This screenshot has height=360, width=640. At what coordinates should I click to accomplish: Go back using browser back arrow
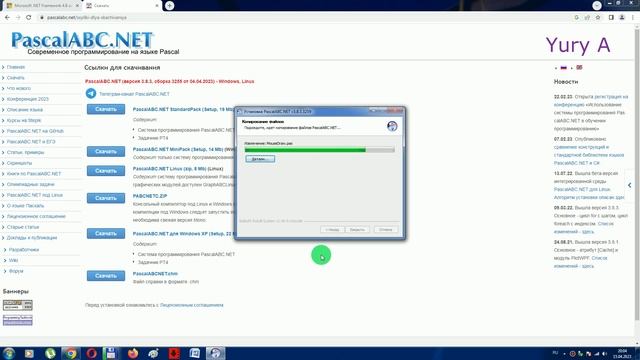(7, 18)
